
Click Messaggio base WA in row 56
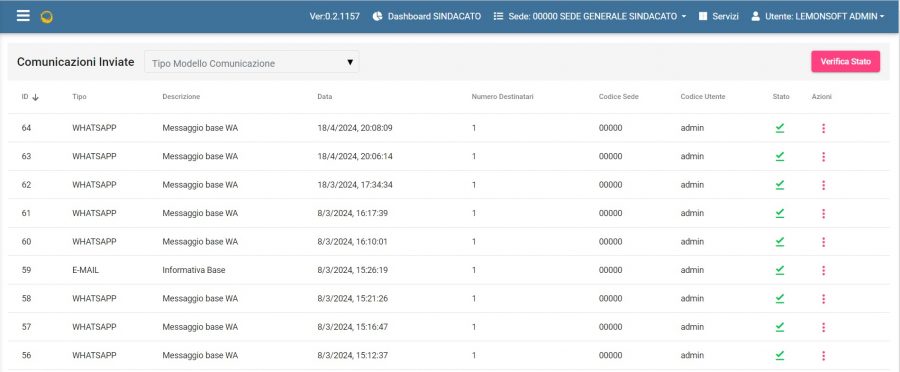pos(200,355)
